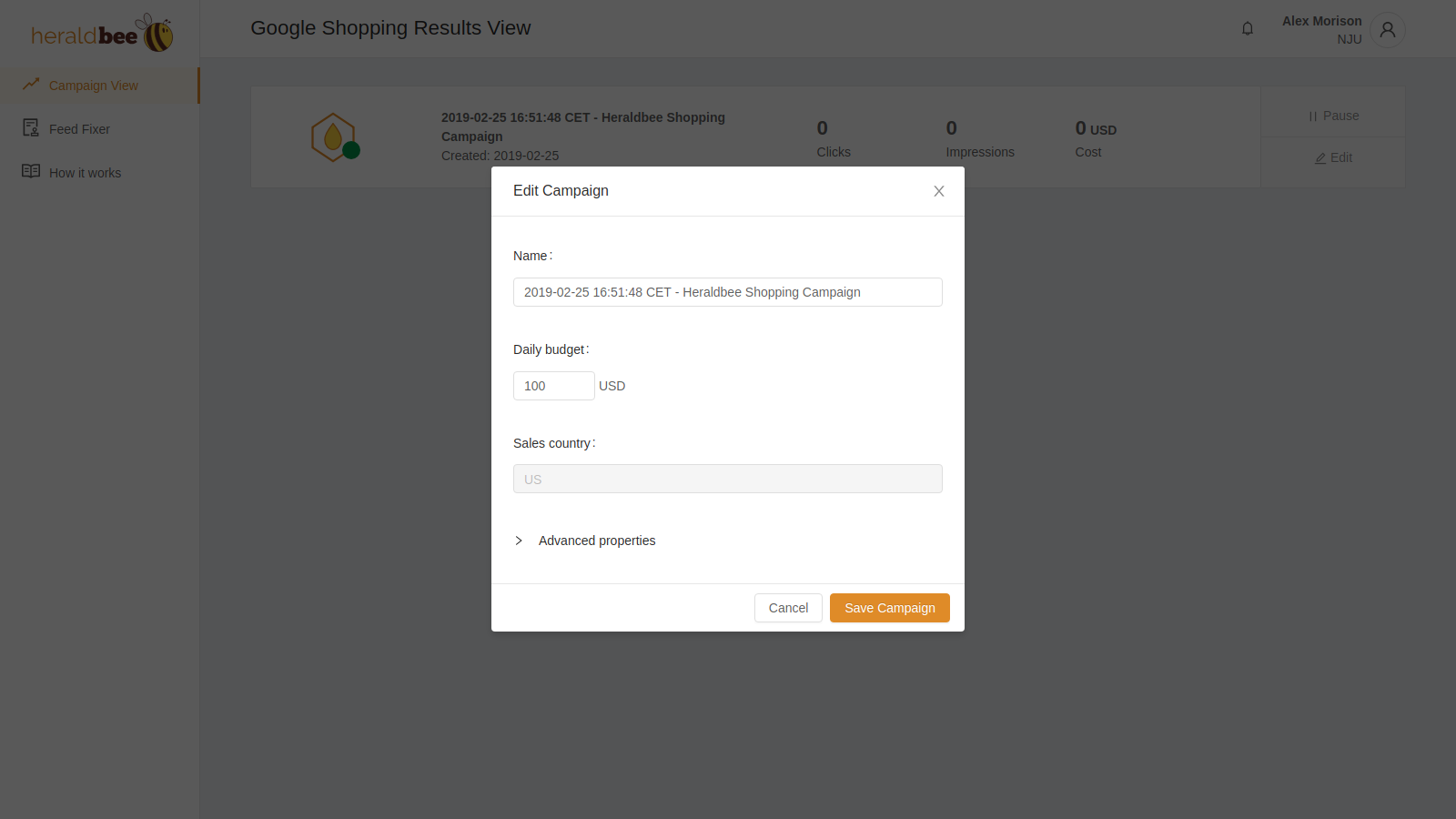Open Advanced properties chevron arrow
This screenshot has height=819, width=1456.
(519, 540)
